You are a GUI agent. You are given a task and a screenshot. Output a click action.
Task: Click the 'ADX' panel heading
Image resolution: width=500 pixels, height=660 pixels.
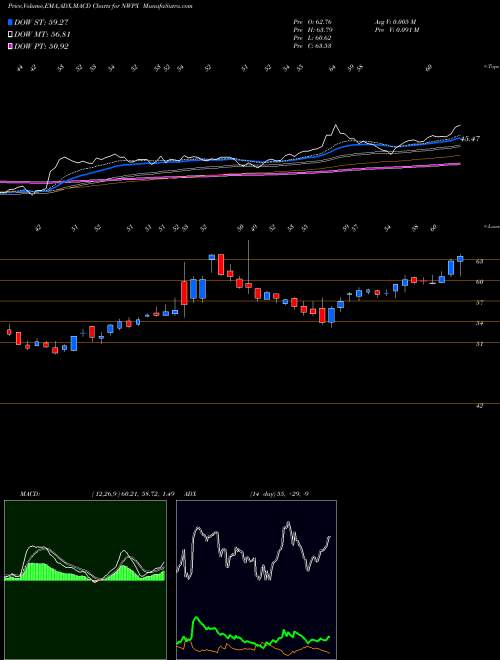191,494
